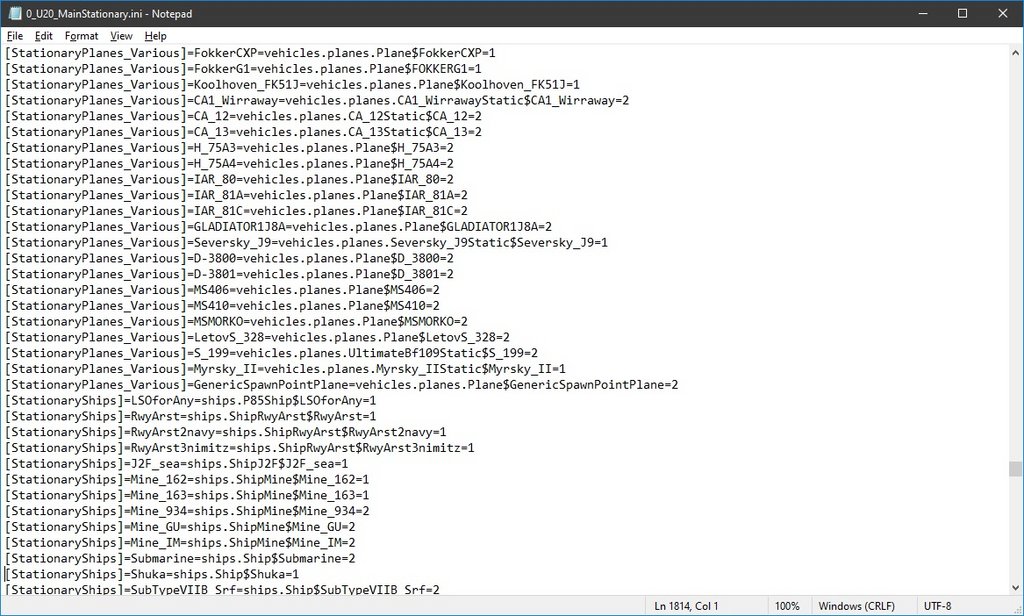Click 'Ln 1814, Col 1' in status bar
The image size is (1024, 616).
686,606
